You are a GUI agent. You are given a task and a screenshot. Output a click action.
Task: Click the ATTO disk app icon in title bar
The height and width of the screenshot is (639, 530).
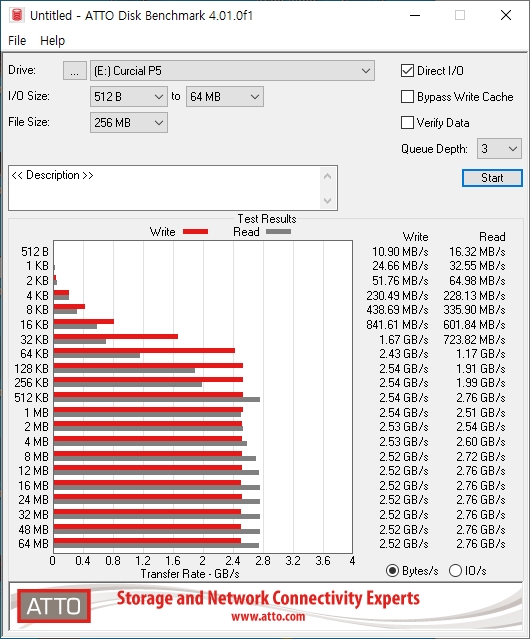pos(17,15)
